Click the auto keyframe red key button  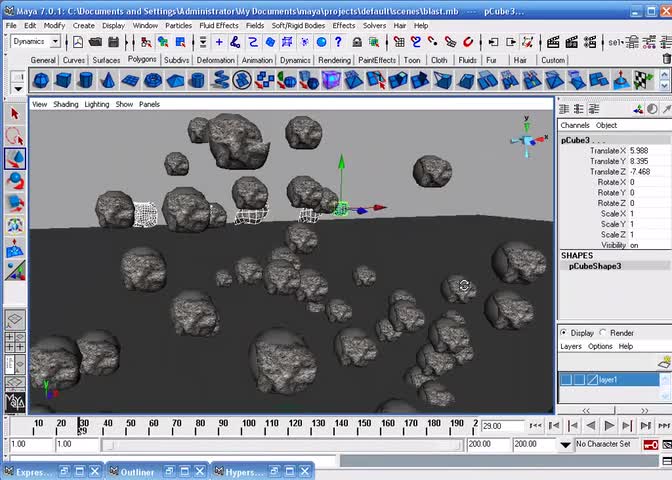pyautogui.click(x=651, y=444)
